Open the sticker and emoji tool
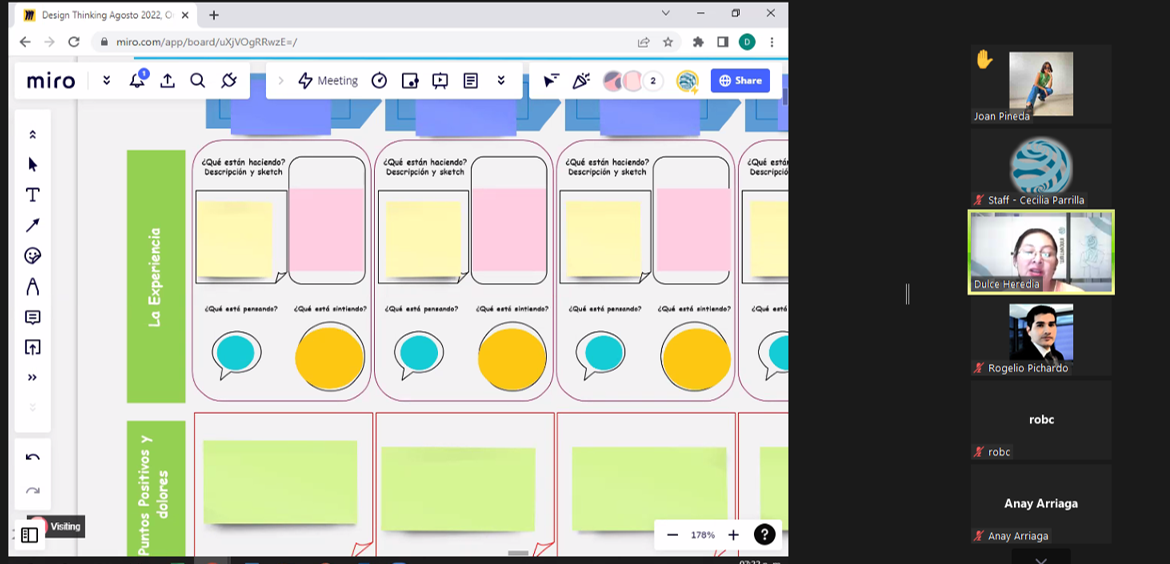 pos(32,256)
